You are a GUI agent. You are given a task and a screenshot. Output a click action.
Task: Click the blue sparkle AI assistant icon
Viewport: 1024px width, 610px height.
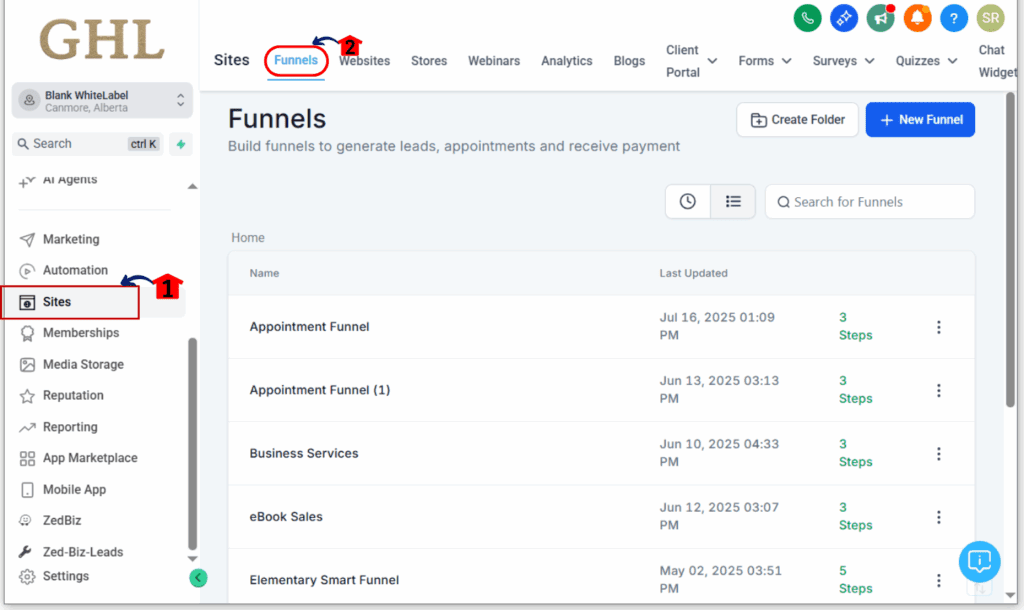pos(844,18)
